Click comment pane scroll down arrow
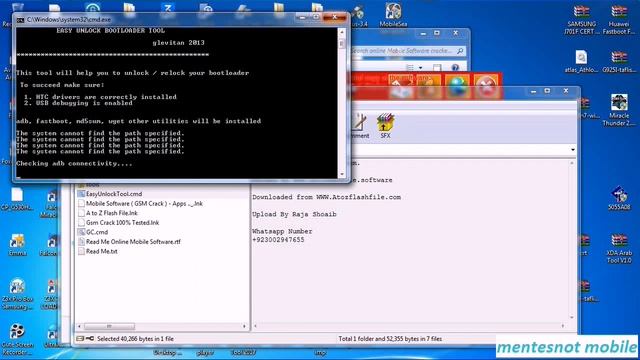This screenshot has height=360, width=640. tap(571, 317)
